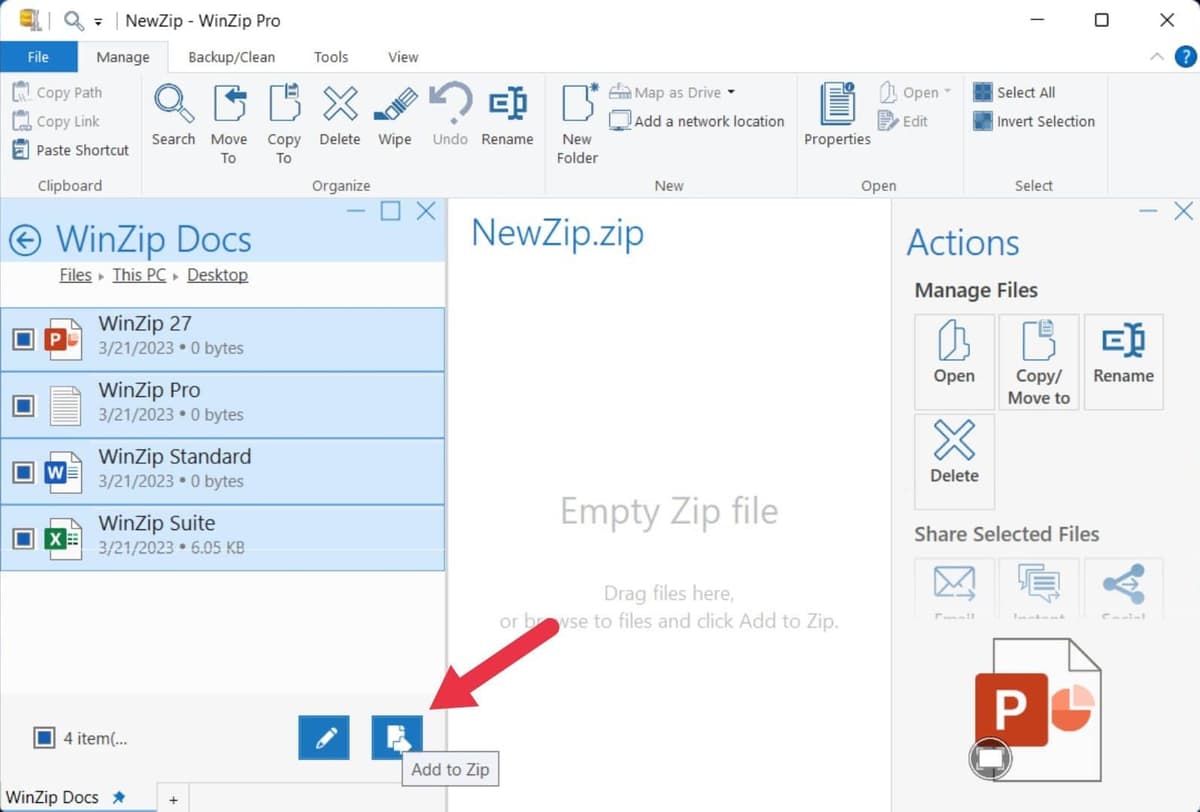Add a new tab with plus button

pyautogui.click(x=173, y=799)
